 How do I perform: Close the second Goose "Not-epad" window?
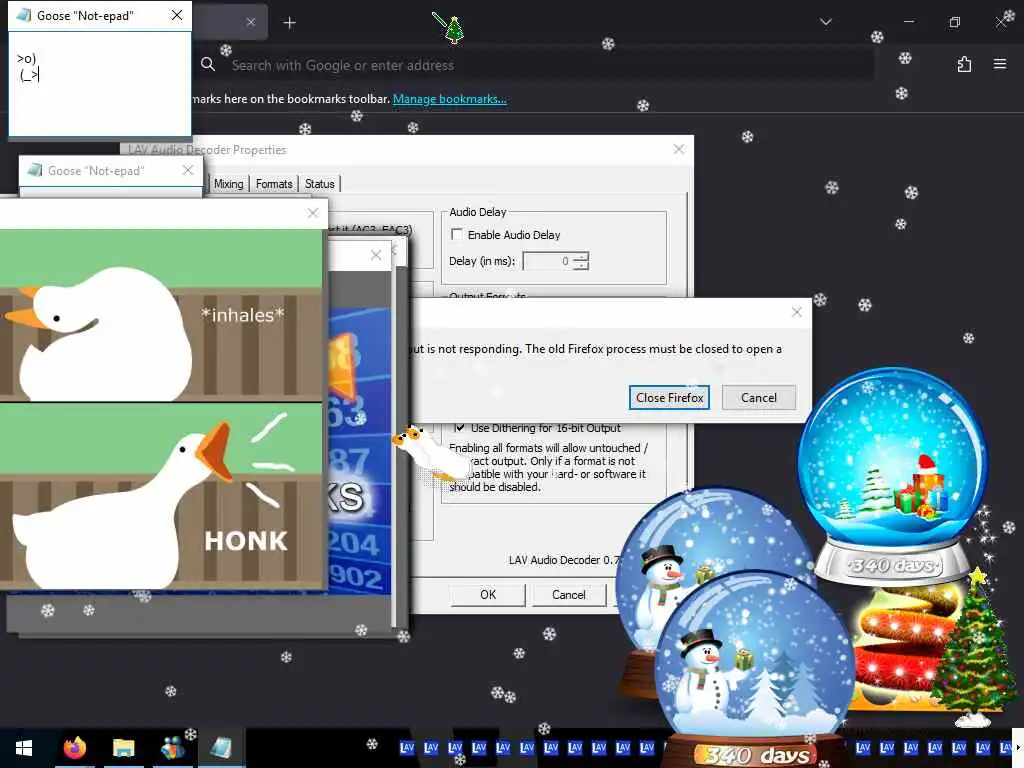tap(188, 170)
